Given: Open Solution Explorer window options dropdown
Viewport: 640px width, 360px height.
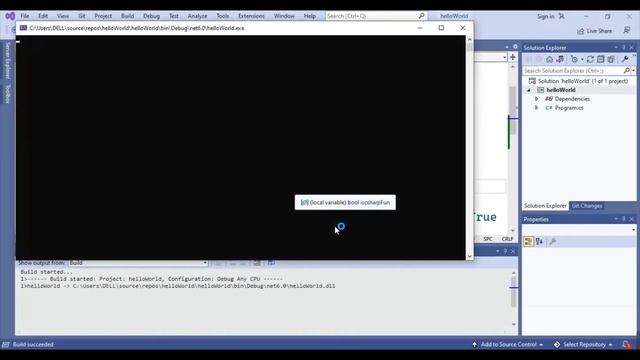Looking at the screenshot, I should (x=616, y=47).
